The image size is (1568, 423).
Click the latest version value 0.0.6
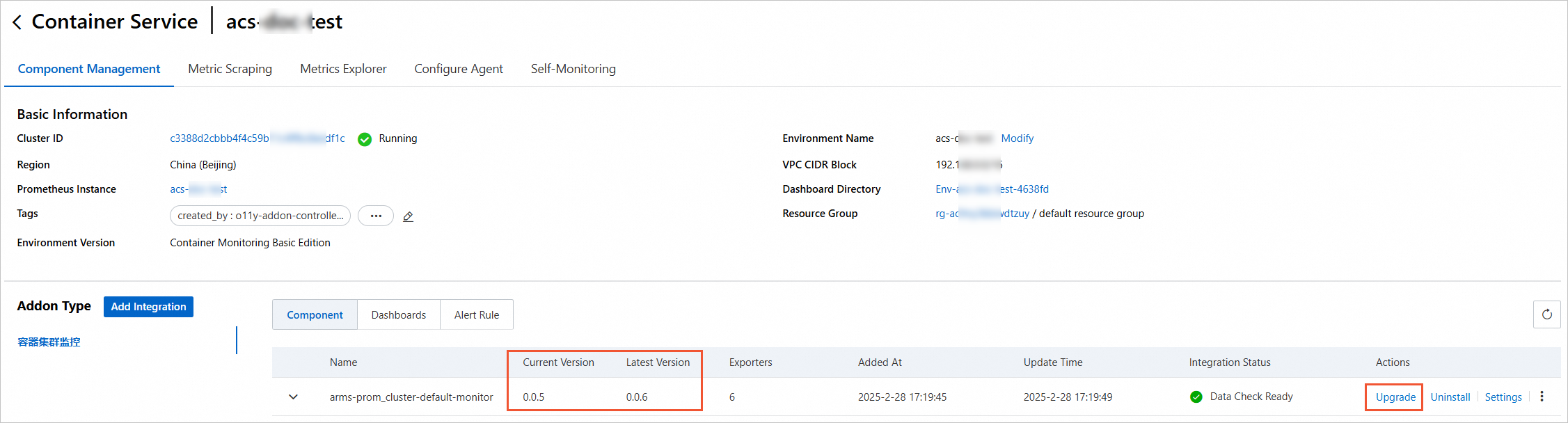click(x=637, y=397)
